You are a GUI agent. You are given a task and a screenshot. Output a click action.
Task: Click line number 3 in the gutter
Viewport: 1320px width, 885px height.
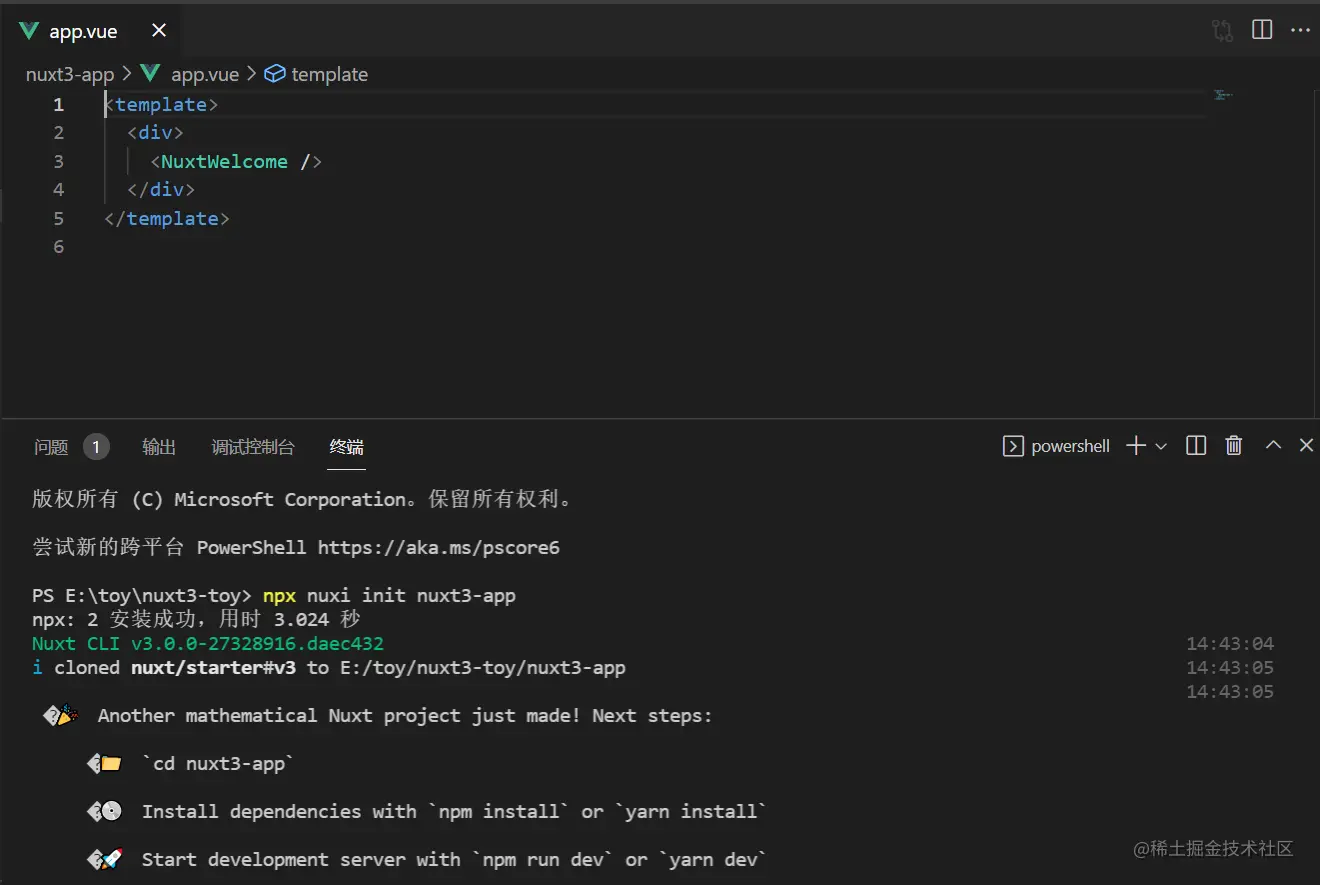coord(58,161)
